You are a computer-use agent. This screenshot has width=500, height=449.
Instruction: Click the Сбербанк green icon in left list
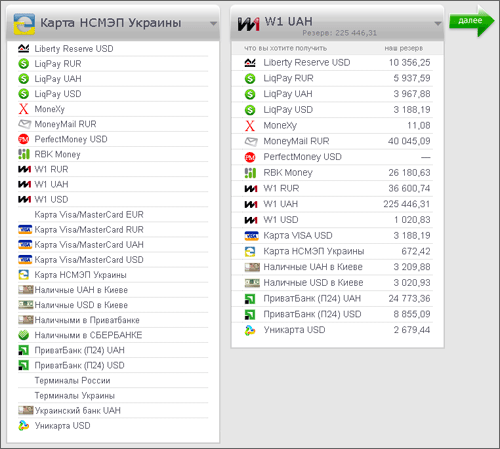[x=24, y=335]
